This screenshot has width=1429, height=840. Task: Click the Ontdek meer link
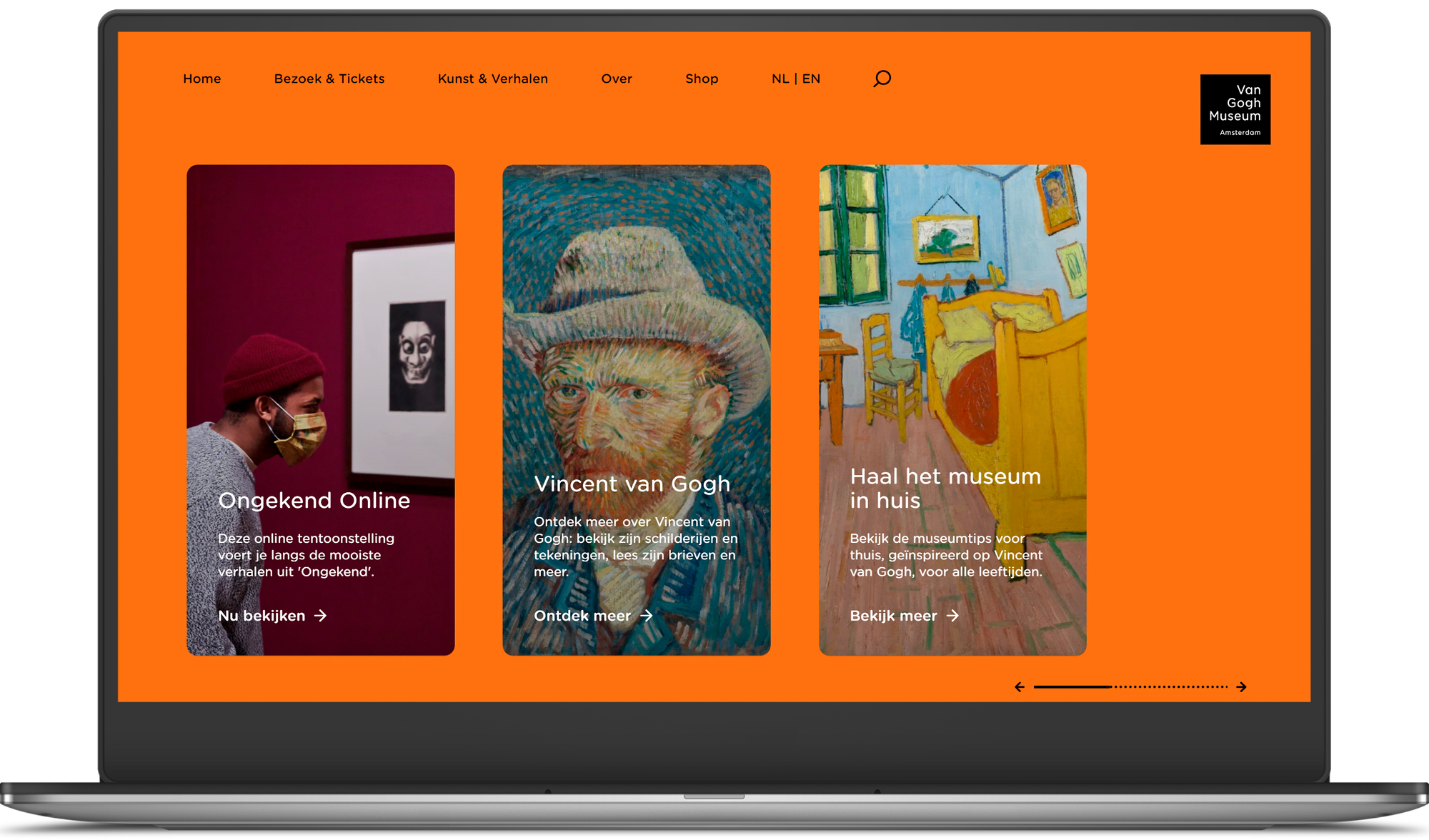pyautogui.click(x=582, y=616)
